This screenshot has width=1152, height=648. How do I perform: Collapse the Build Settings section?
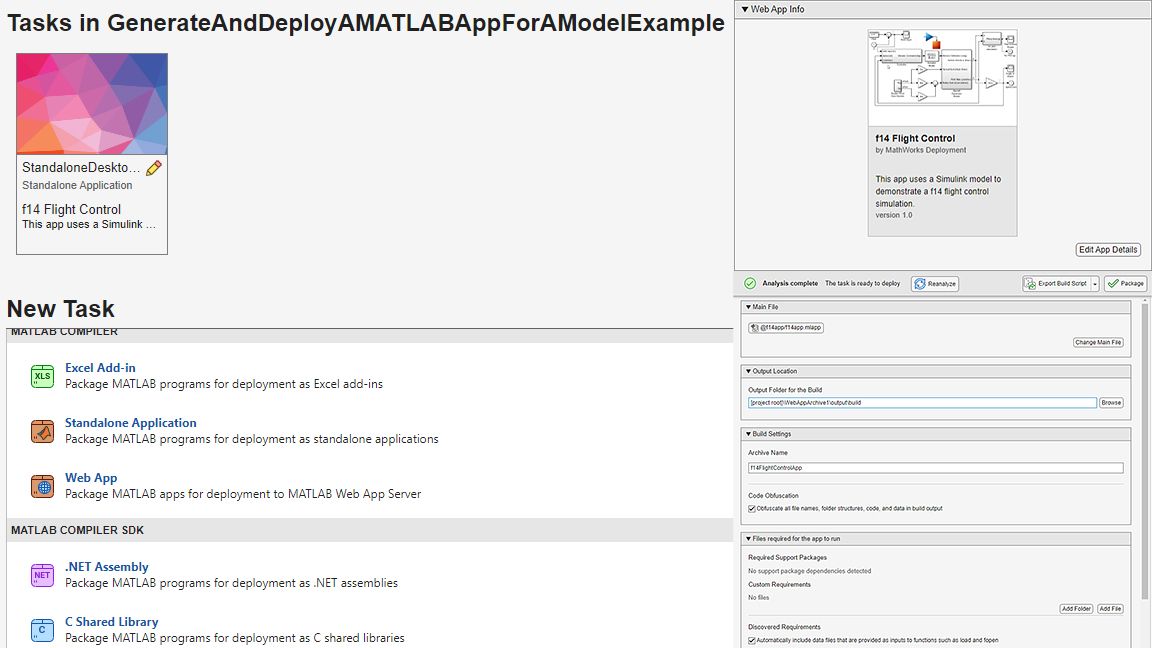coord(748,434)
